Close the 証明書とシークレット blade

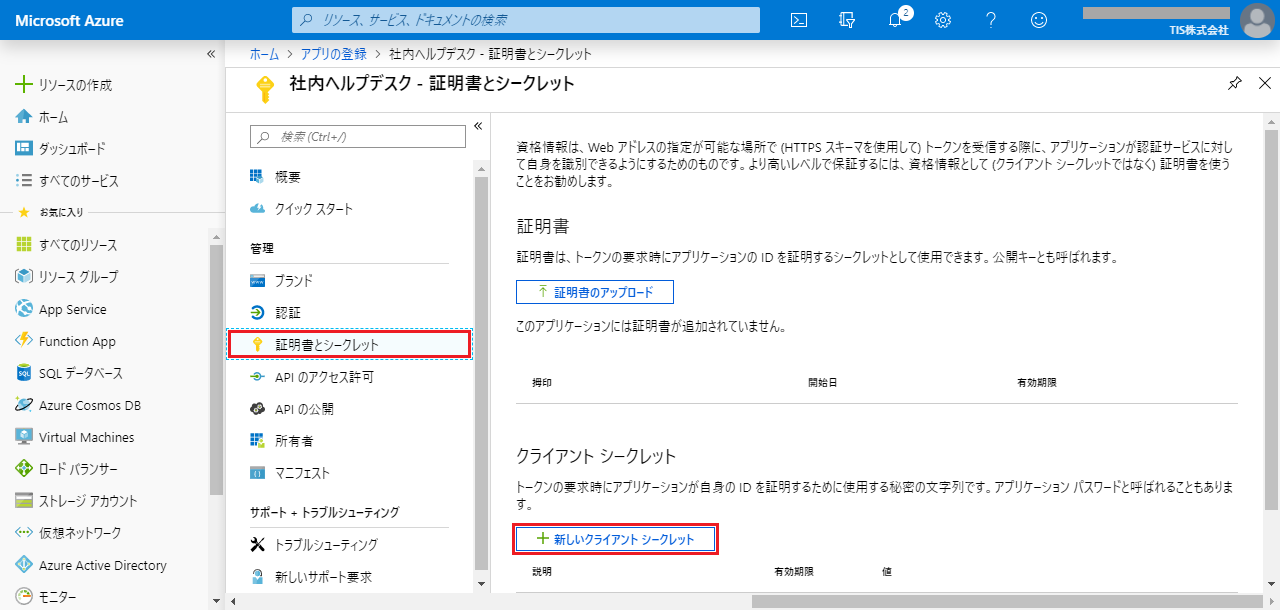(1264, 84)
